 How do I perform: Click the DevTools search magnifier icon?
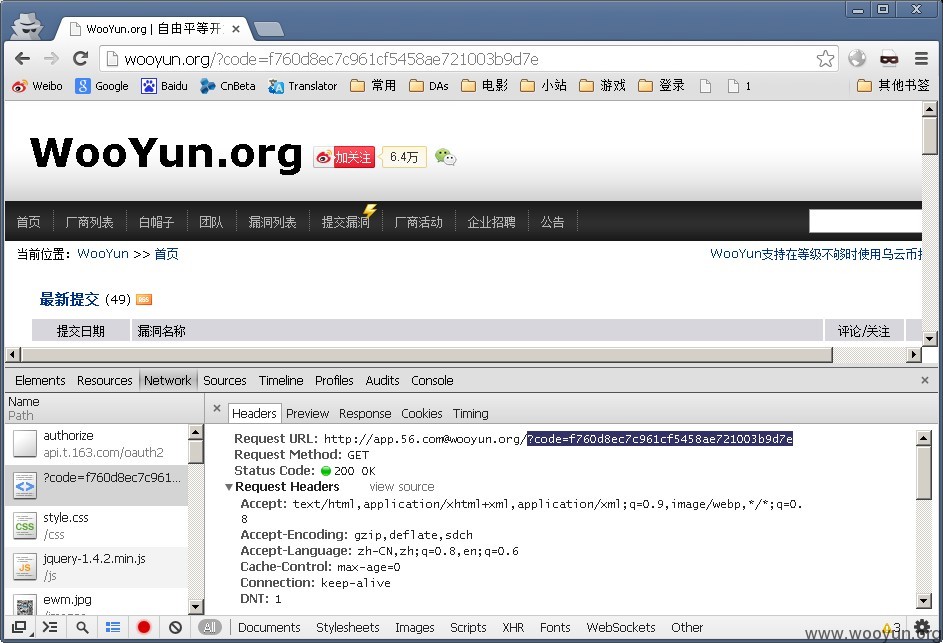[x=82, y=627]
